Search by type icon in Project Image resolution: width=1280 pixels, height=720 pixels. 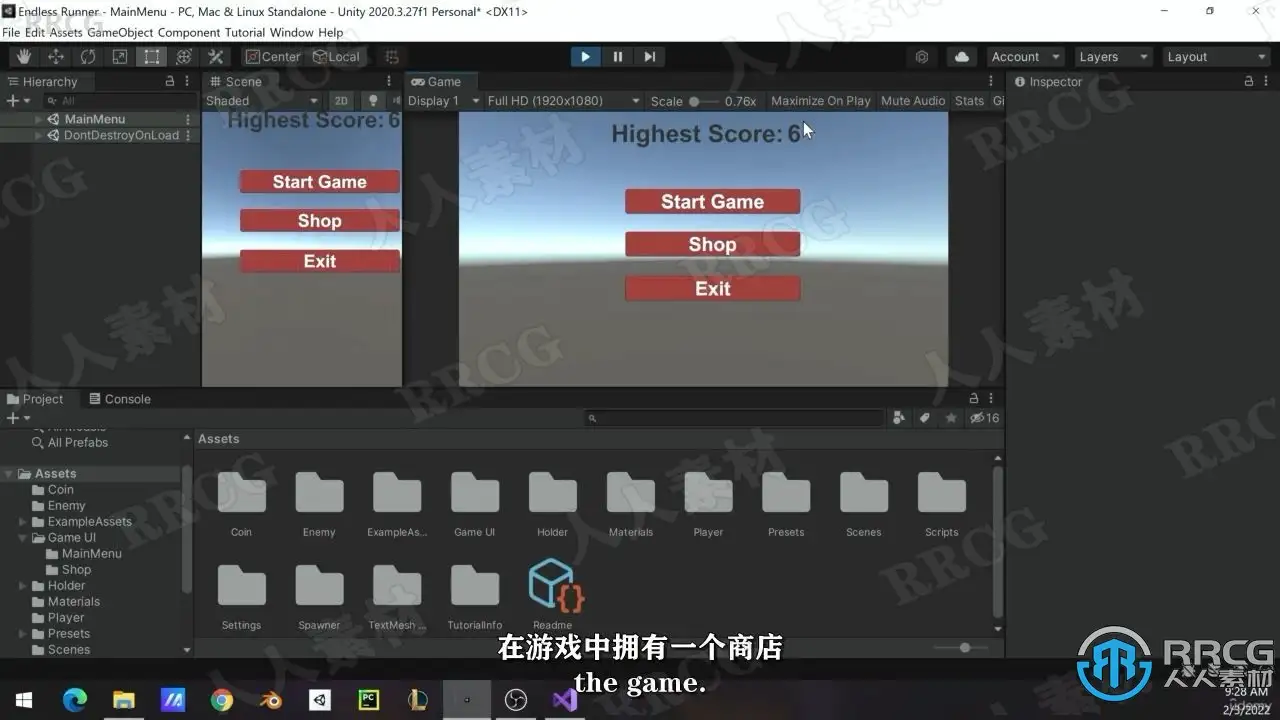[899, 418]
